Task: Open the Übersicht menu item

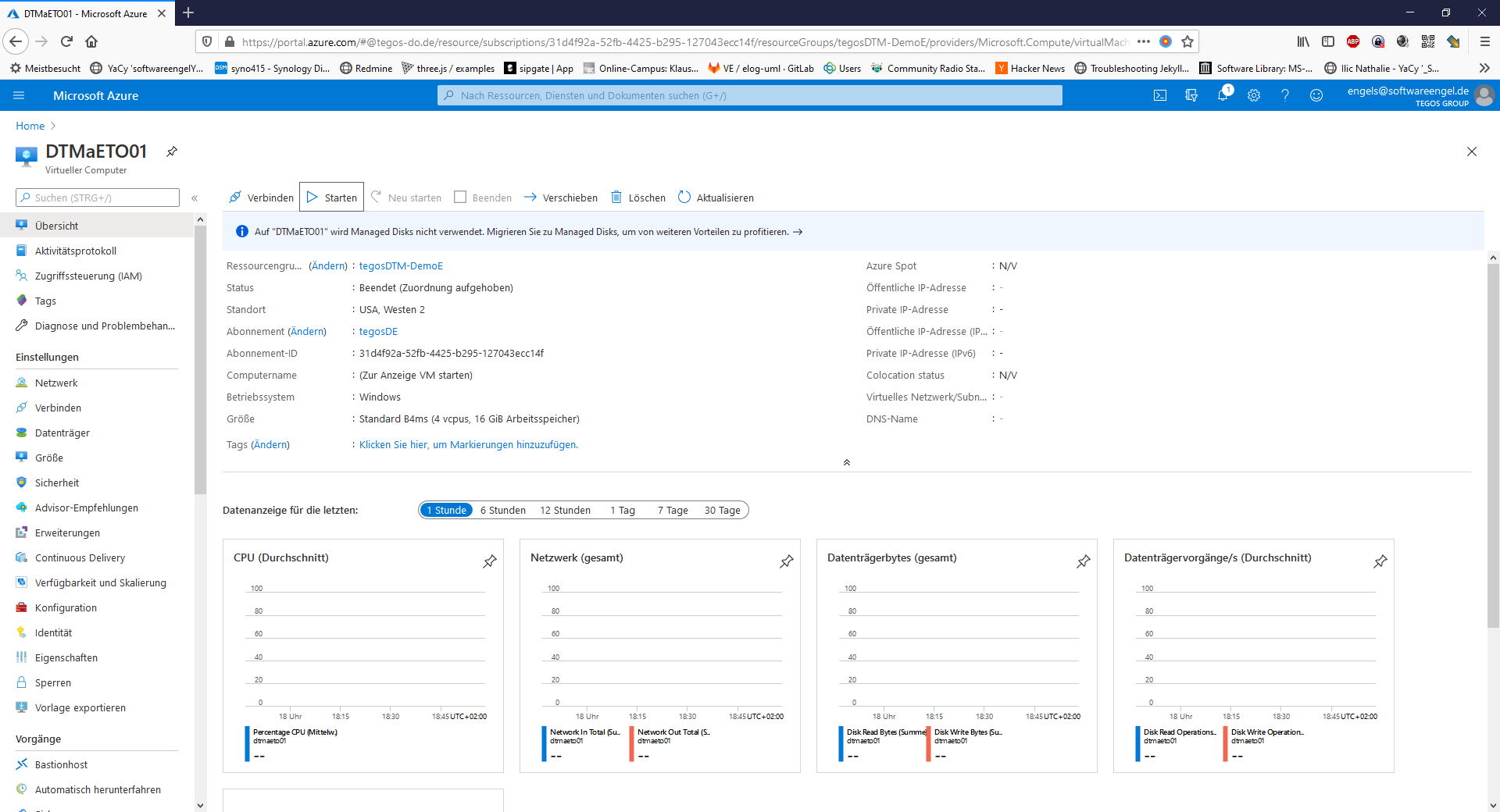Action: pyautogui.click(x=97, y=226)
